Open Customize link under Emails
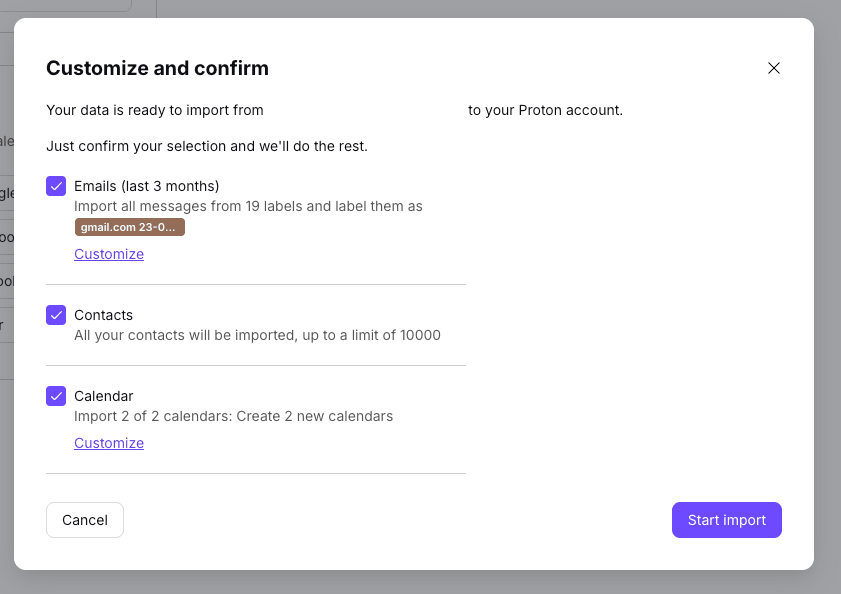 109,254
